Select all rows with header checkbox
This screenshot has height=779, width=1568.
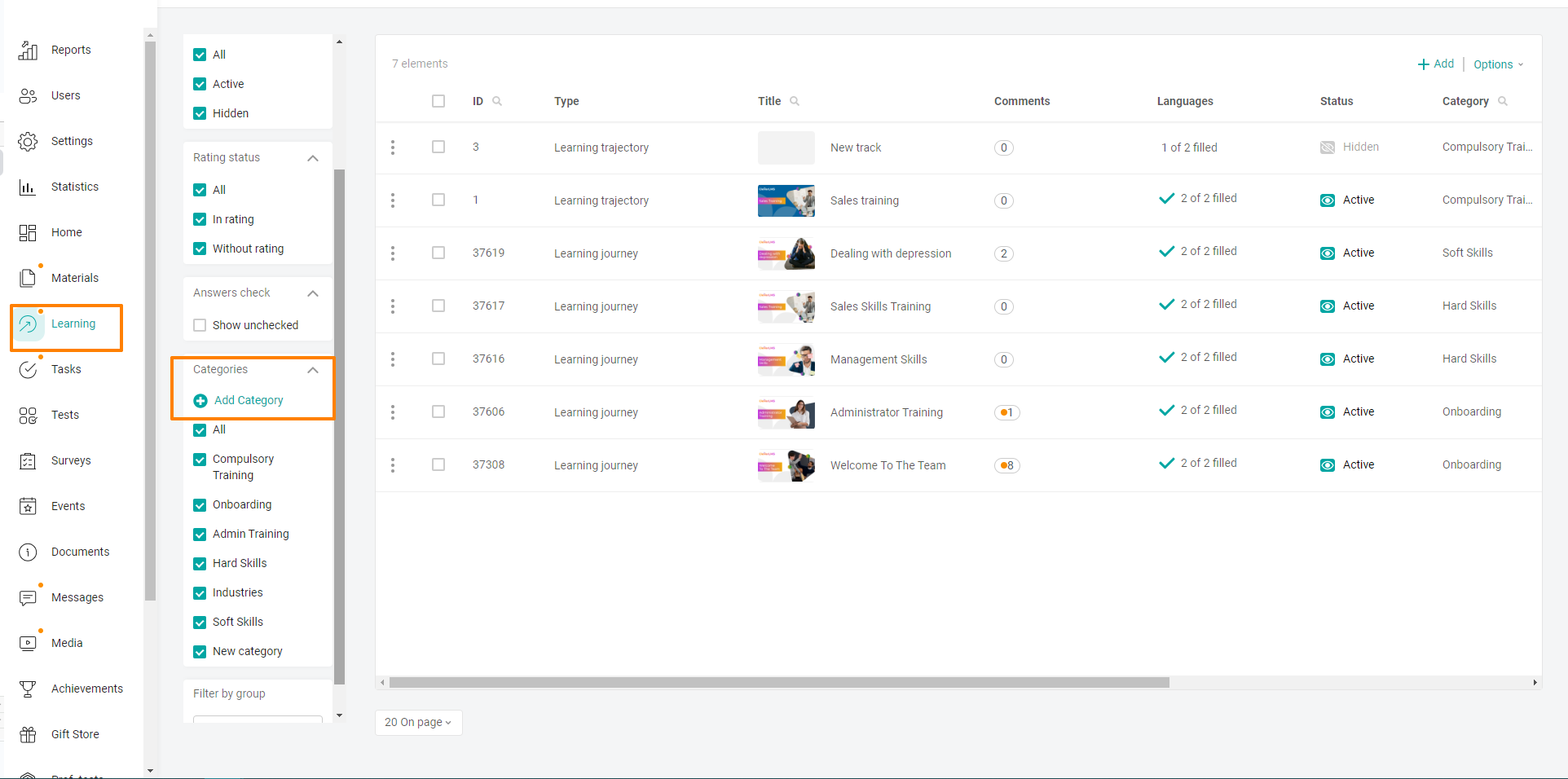(x=438, y=101)
